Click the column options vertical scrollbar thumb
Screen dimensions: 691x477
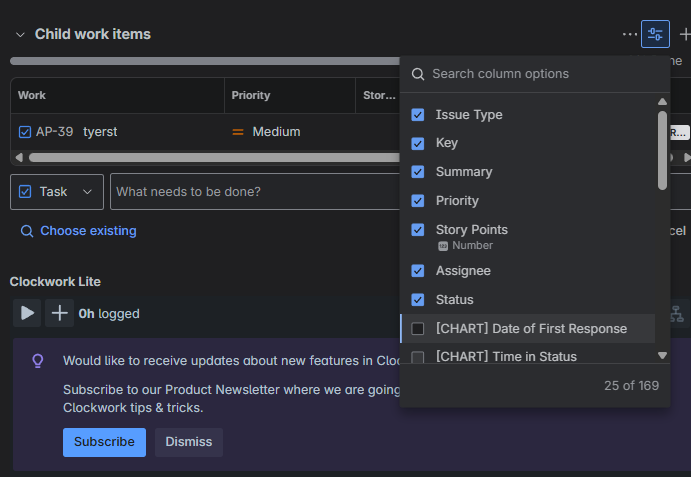662,150
